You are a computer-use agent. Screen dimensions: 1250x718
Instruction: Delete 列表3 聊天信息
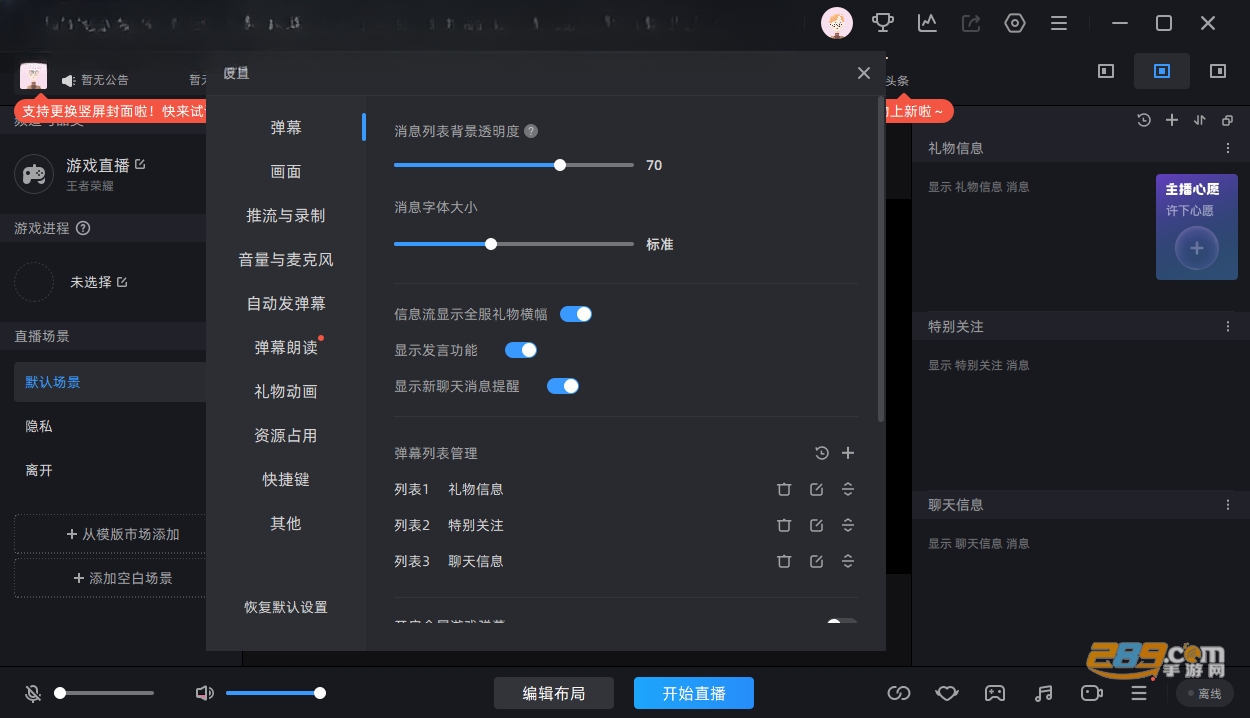tap(784, 561)
